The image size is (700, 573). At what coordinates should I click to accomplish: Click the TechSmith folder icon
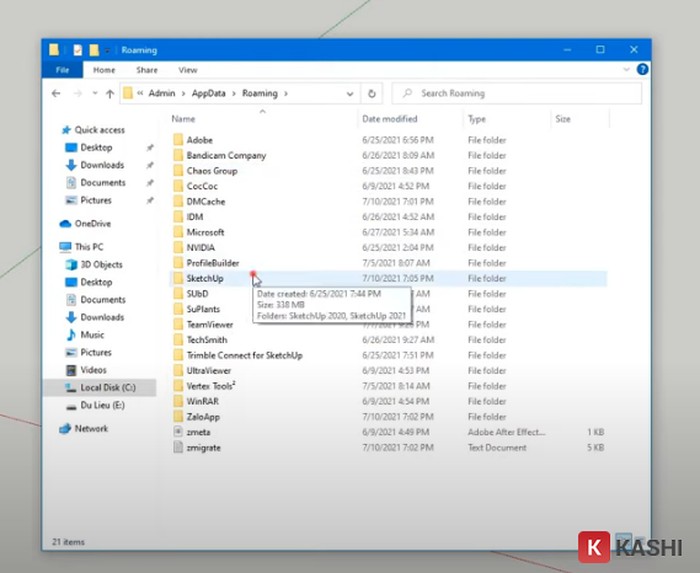point(178,340)
